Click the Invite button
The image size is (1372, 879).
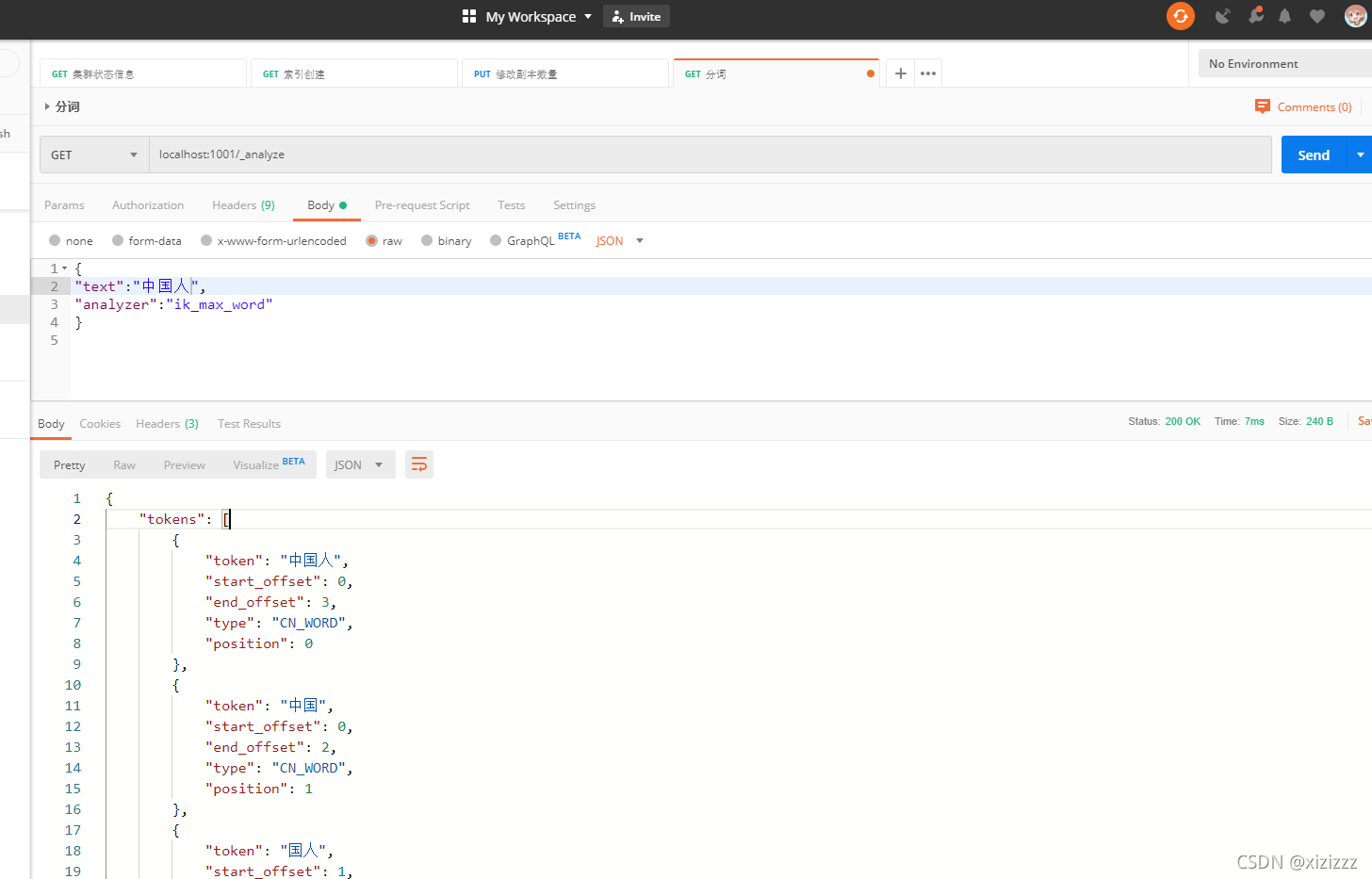[x=636, y=16]
